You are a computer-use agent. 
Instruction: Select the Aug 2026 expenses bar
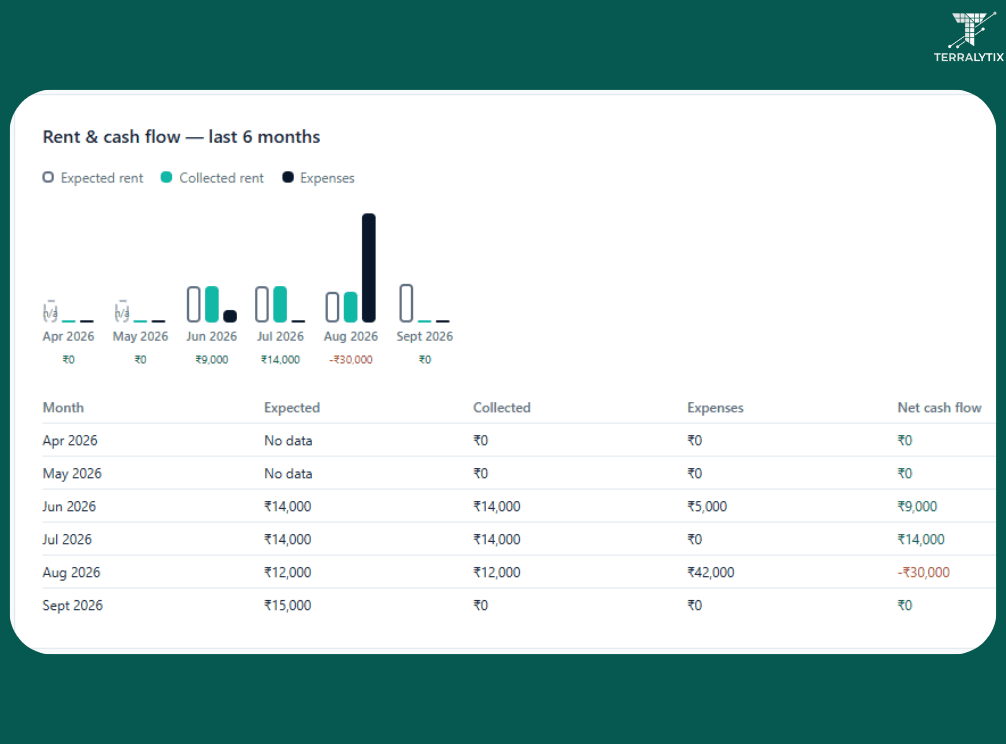click(x=369, y=267)
